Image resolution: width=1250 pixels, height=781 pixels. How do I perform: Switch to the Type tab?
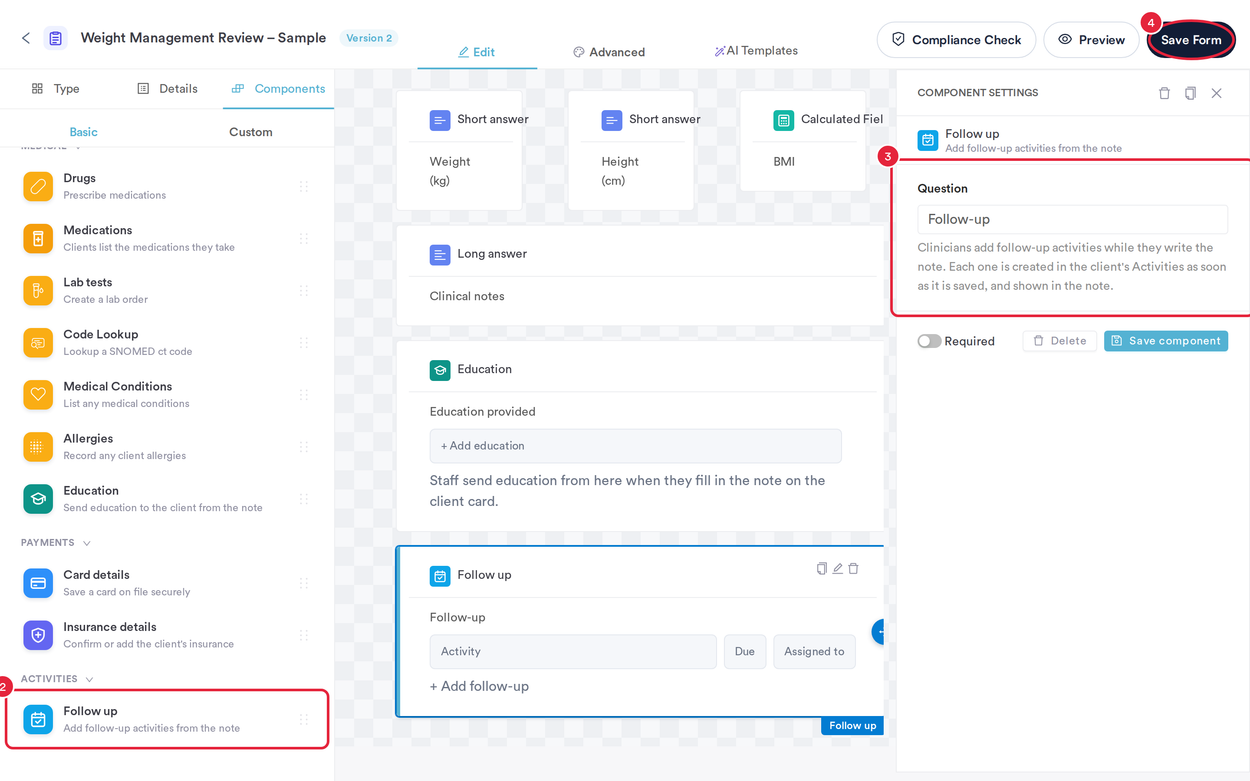pyautogui.click(x=56, y=88)
